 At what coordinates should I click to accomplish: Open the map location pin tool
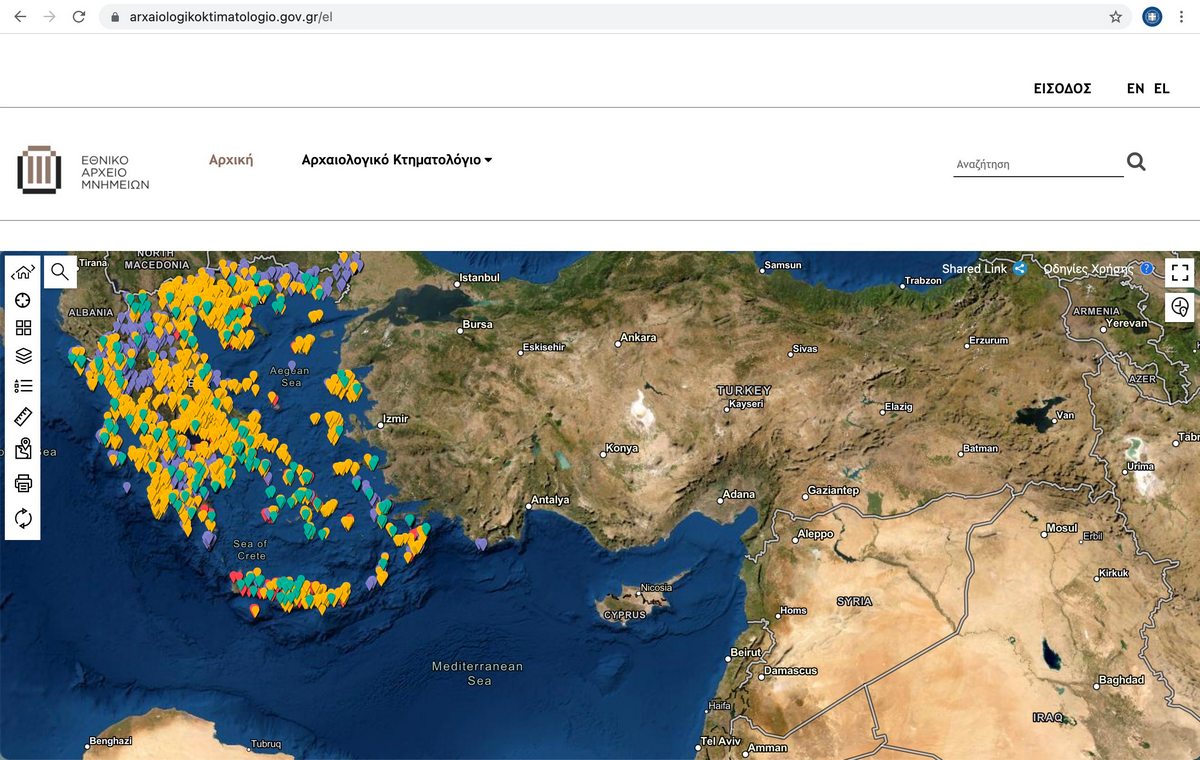(23, 449)
